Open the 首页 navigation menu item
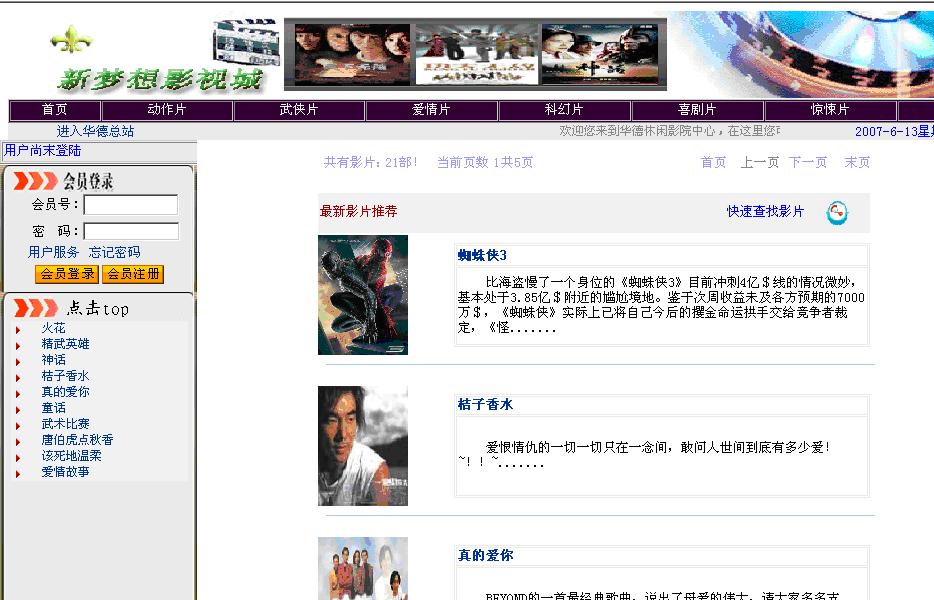This screenshot has height=600, width=934. 55,110
